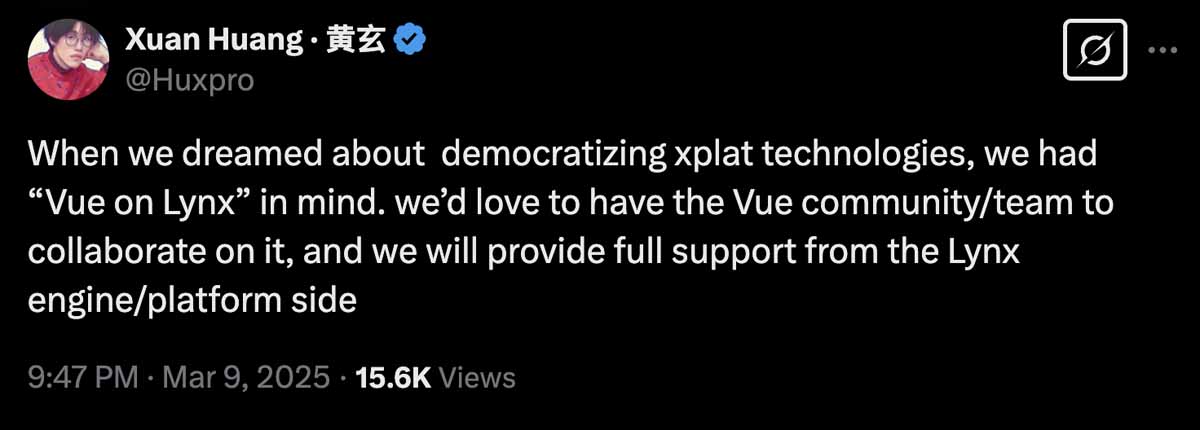Click the blue verified checkmark badge
Screen dimensions: 1200x430
click(411, 42)
